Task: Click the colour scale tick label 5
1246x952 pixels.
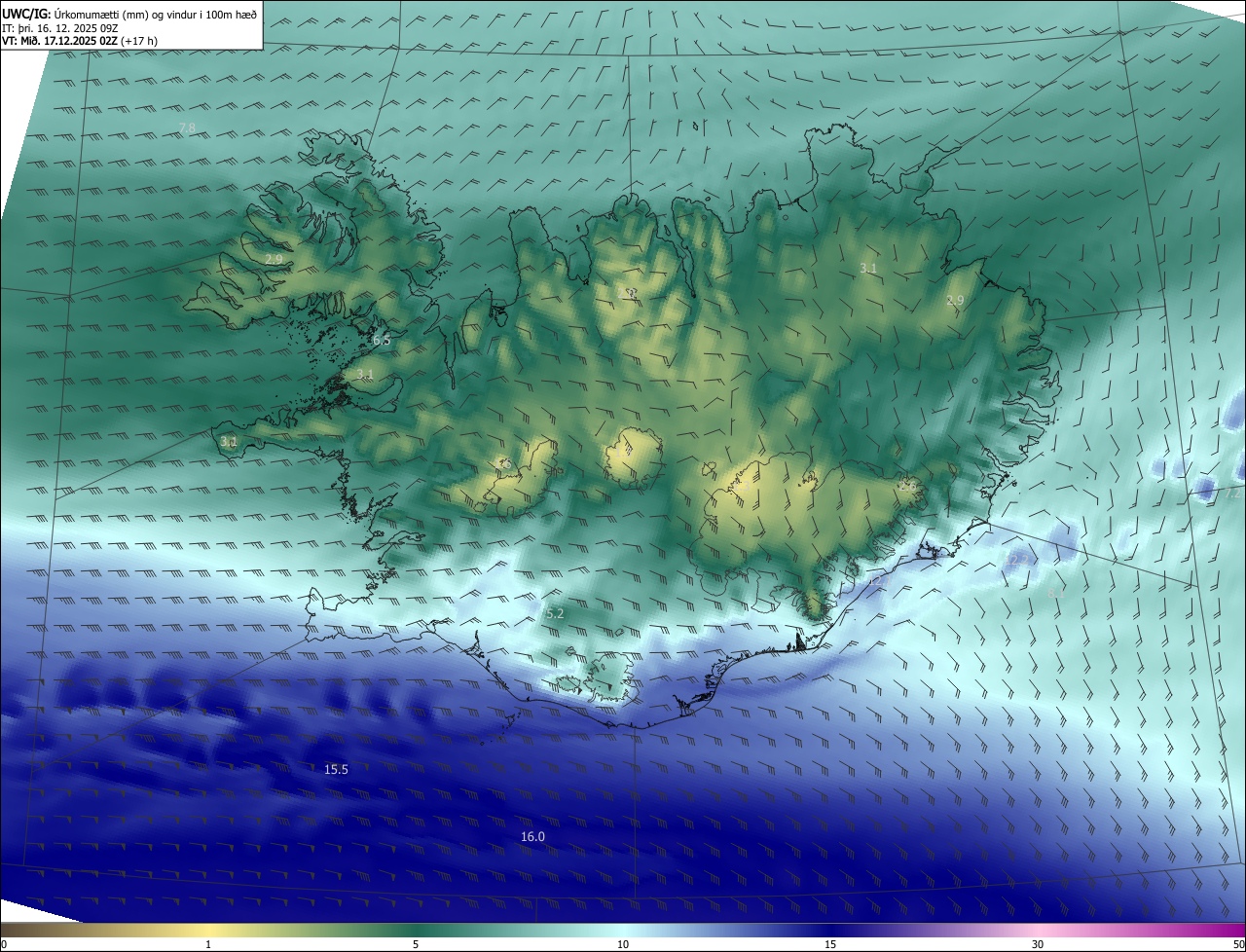Action: (x=416, y=944)
